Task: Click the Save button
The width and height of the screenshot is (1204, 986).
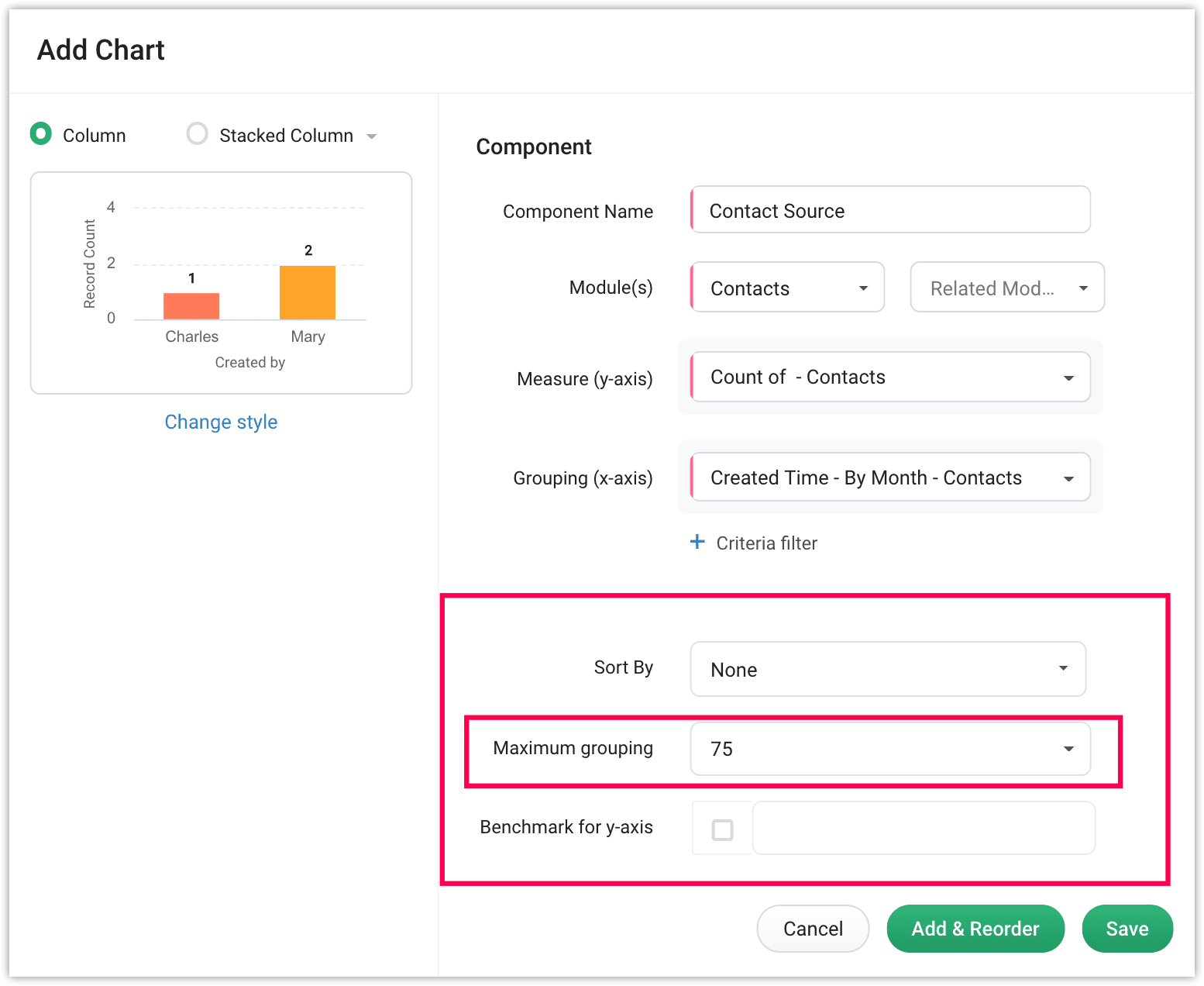Action: pyautogui.click(x=1127, y=929)
